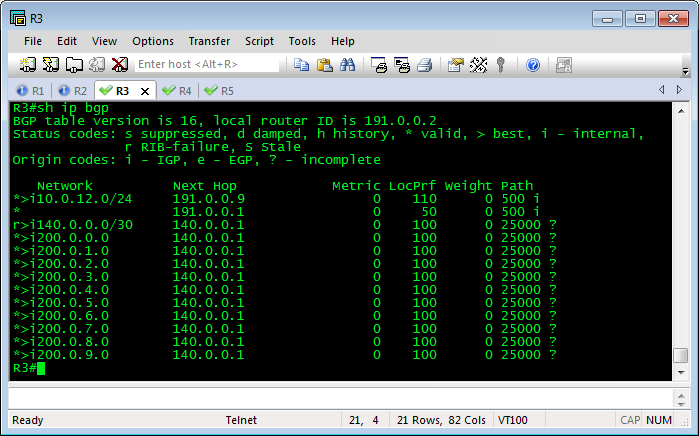Click the terminal scrollbar down arrow
This screenshot has width=699, height=436.
point(681,372)
